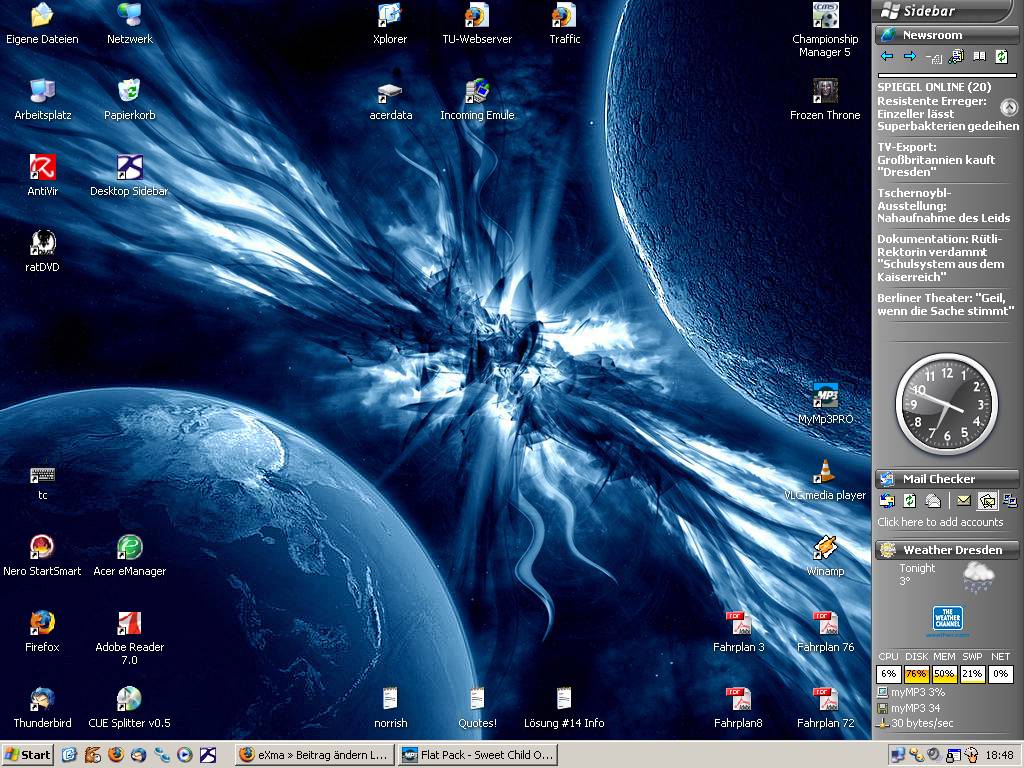Viewport: 1024px width, 768px height.
Task: Click the CPU 6% usage meter
Action: (x=888, y=673)
